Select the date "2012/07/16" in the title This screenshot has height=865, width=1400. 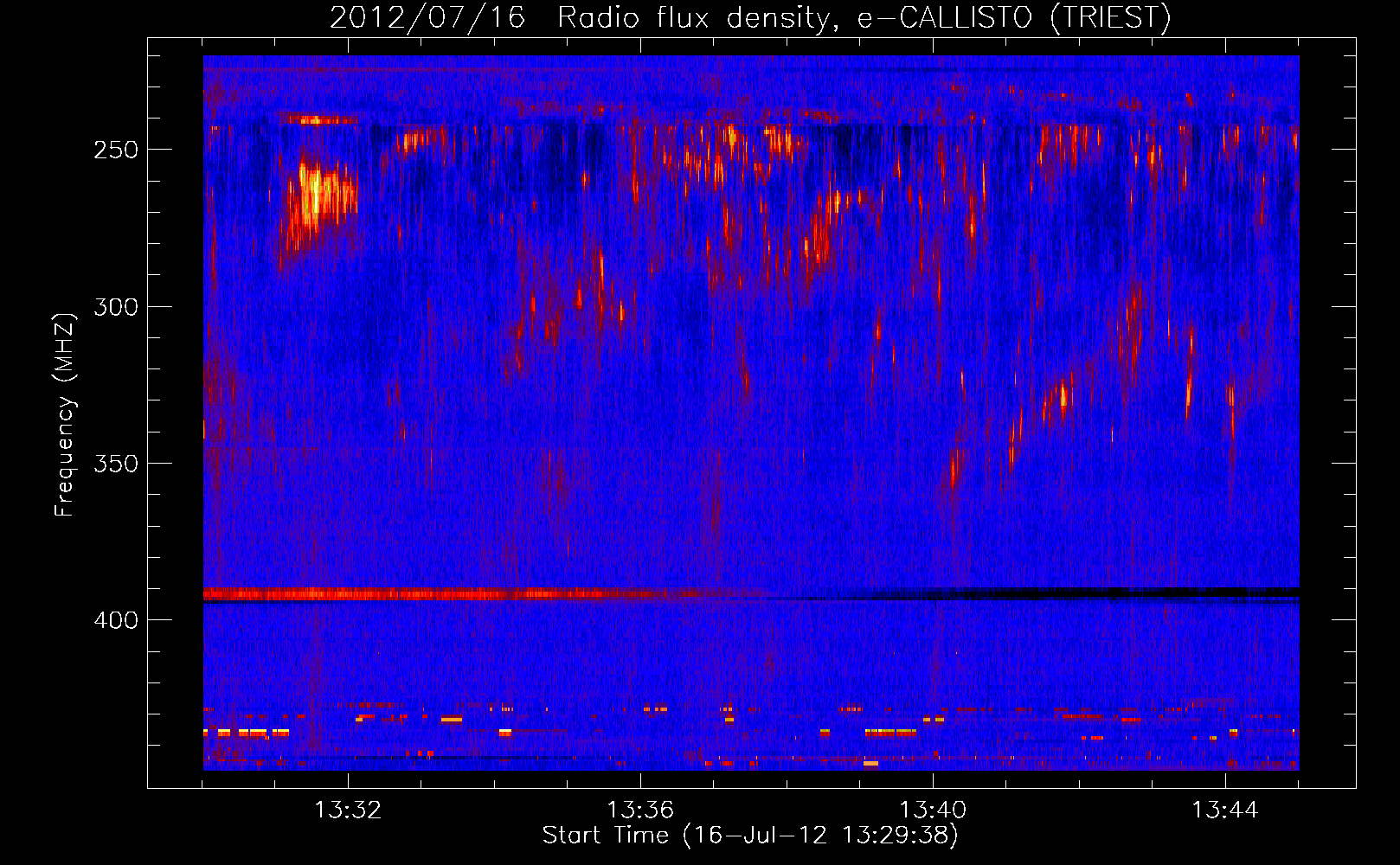[x=427, y=17]
